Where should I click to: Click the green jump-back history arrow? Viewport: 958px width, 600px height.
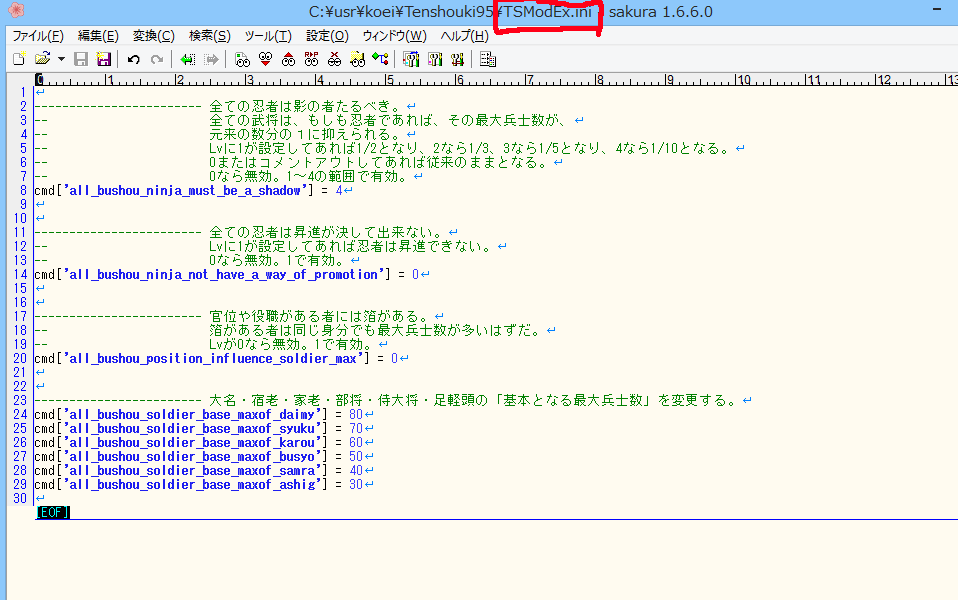(187, 59)
